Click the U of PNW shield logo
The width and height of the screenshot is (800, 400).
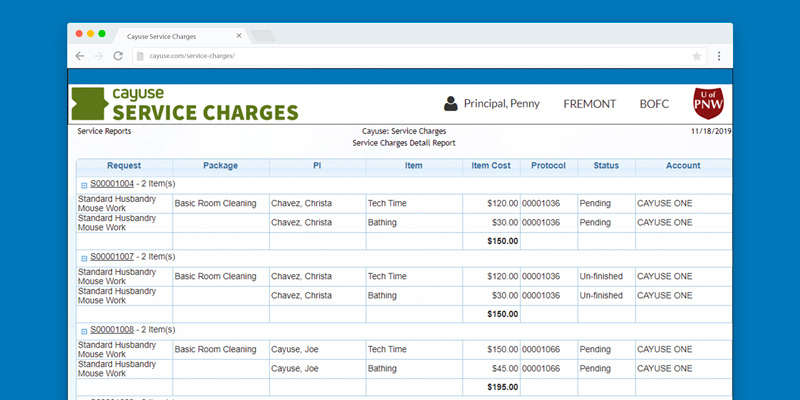[x=708, y=104]
